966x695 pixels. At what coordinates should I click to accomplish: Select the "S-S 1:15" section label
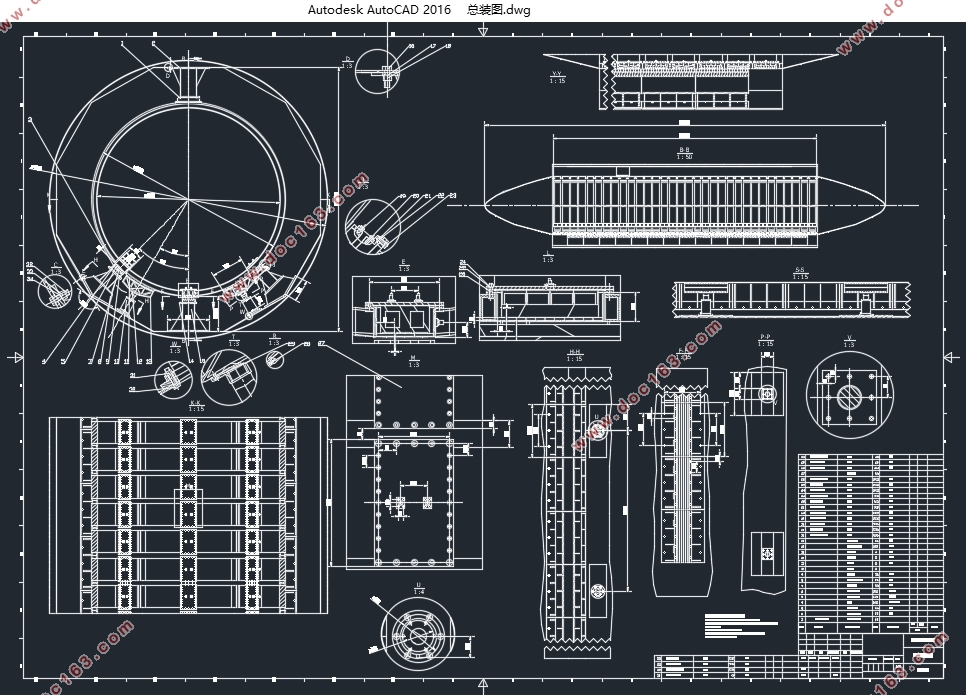pos(800,274)
